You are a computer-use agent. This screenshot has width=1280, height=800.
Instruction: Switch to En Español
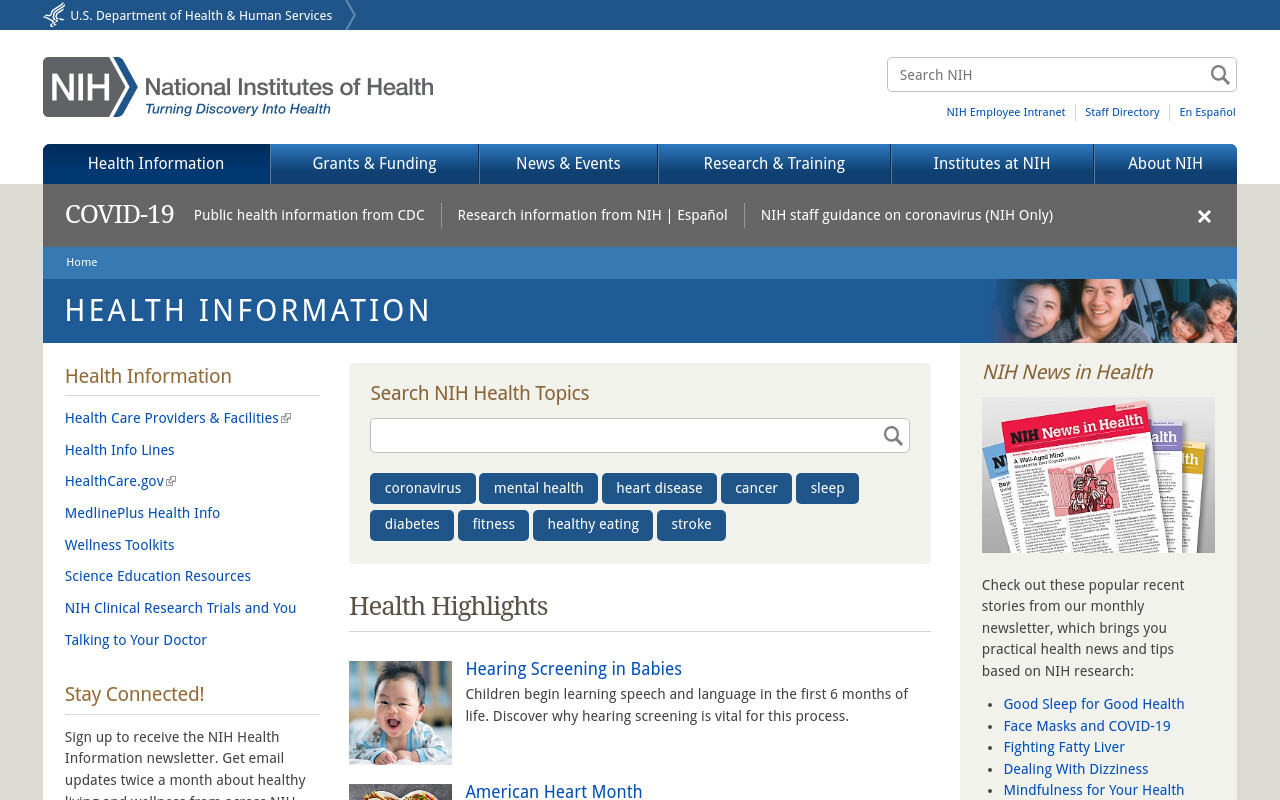click(1207, 112)
